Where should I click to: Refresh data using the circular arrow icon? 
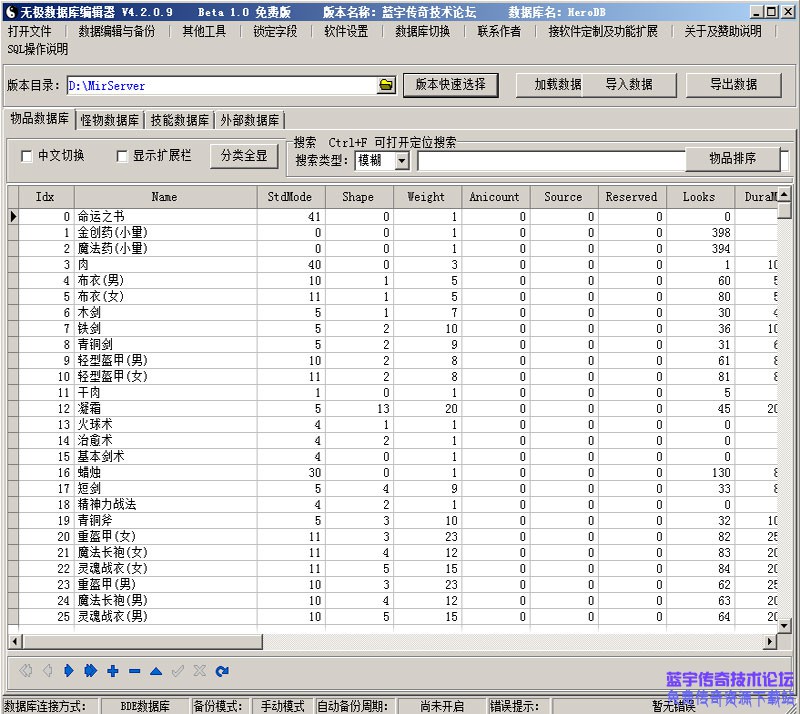(221, 671)
